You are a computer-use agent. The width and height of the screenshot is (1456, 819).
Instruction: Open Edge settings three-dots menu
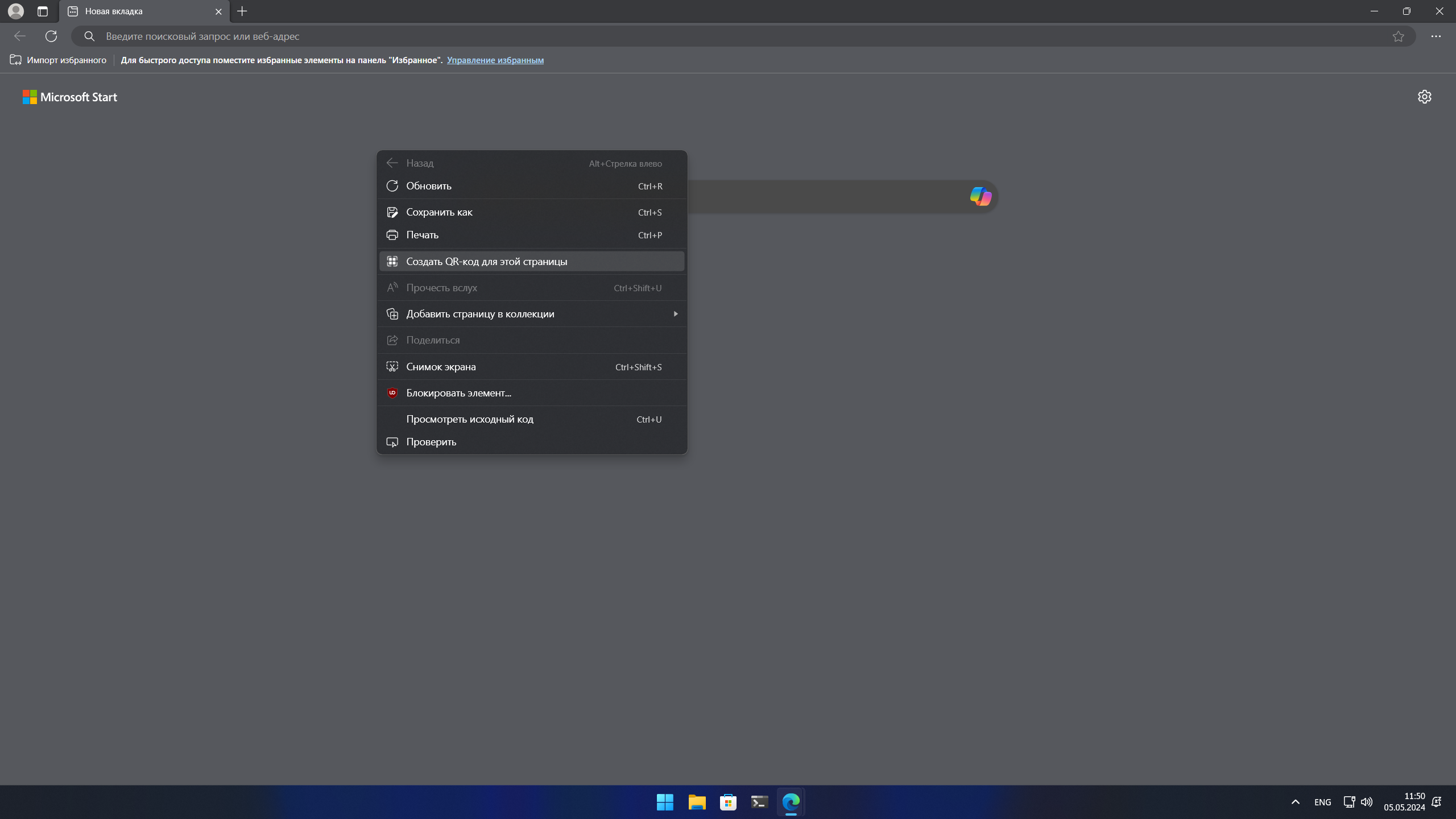pyautogui.click(x=1436, y=36)
